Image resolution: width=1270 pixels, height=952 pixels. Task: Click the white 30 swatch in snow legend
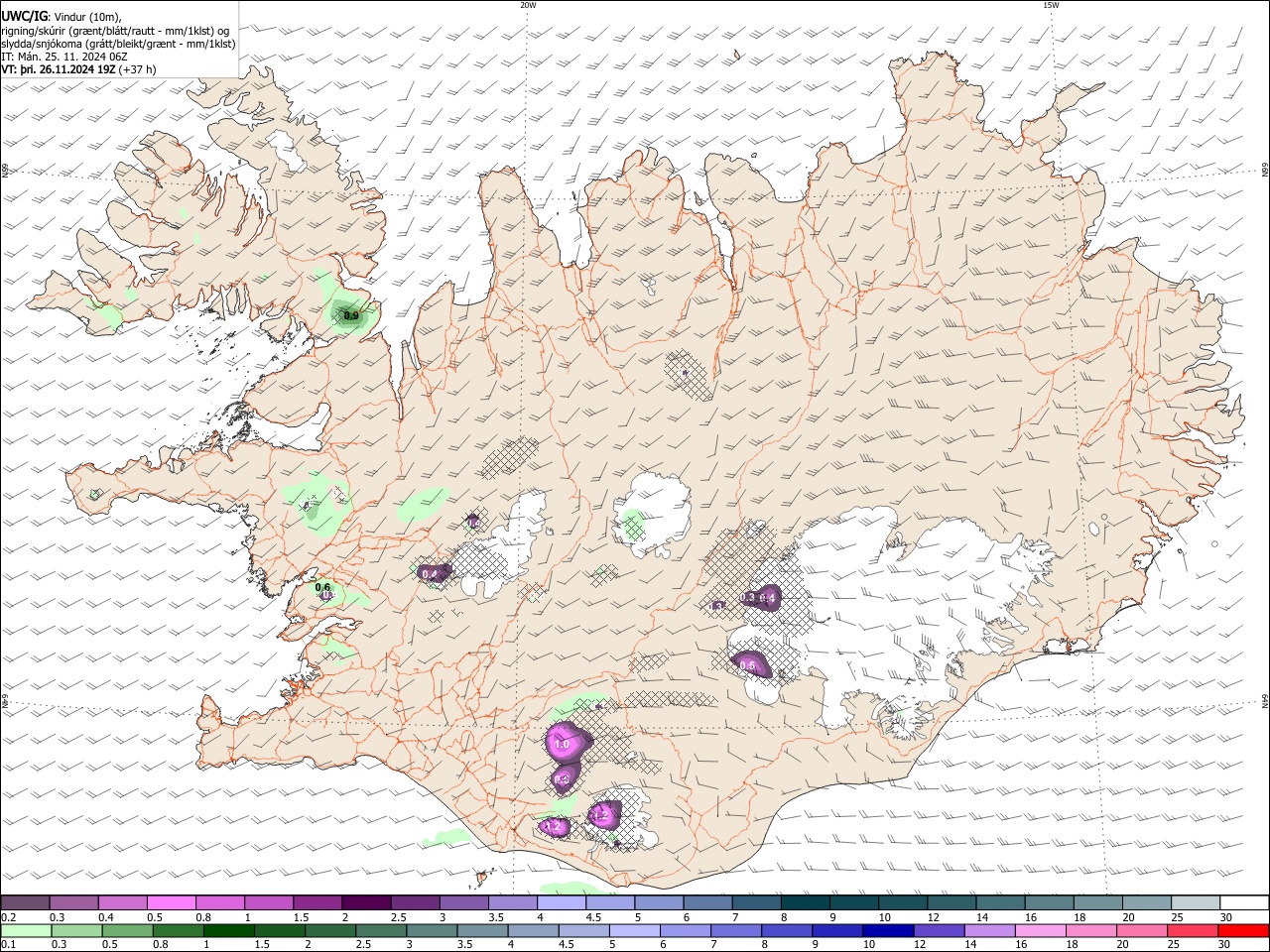1245,902
